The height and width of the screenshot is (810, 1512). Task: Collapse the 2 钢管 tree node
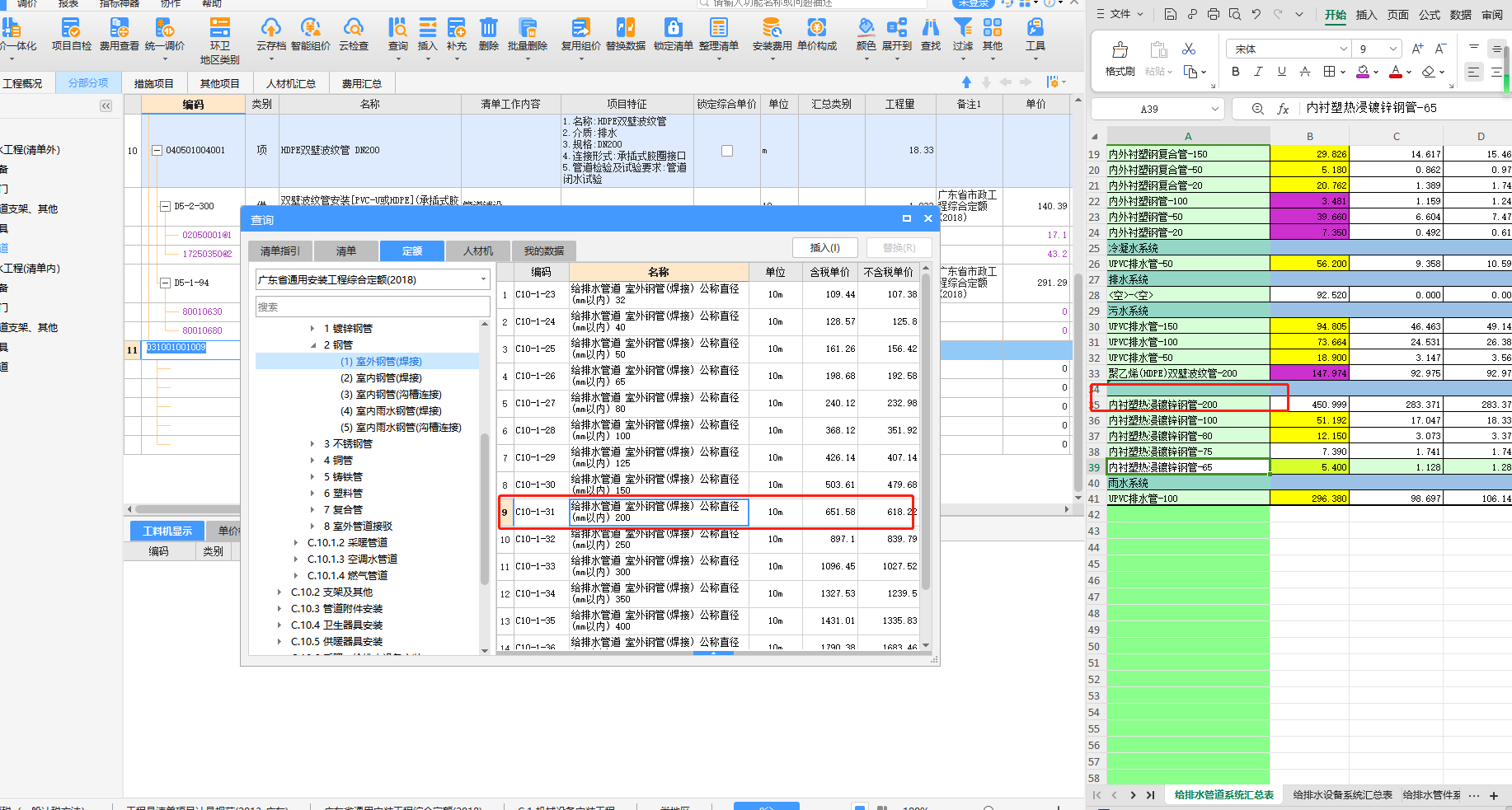tap(312, 345)
